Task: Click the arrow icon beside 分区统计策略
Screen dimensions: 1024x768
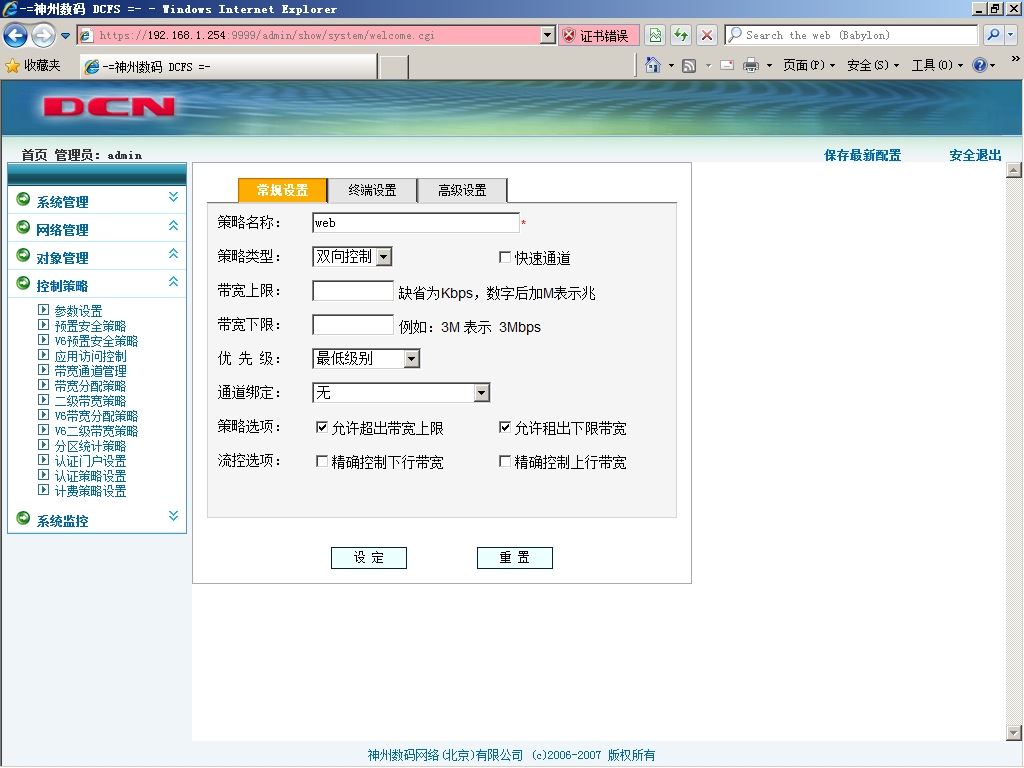Action: pyautogui.click(x=44, y=445)
